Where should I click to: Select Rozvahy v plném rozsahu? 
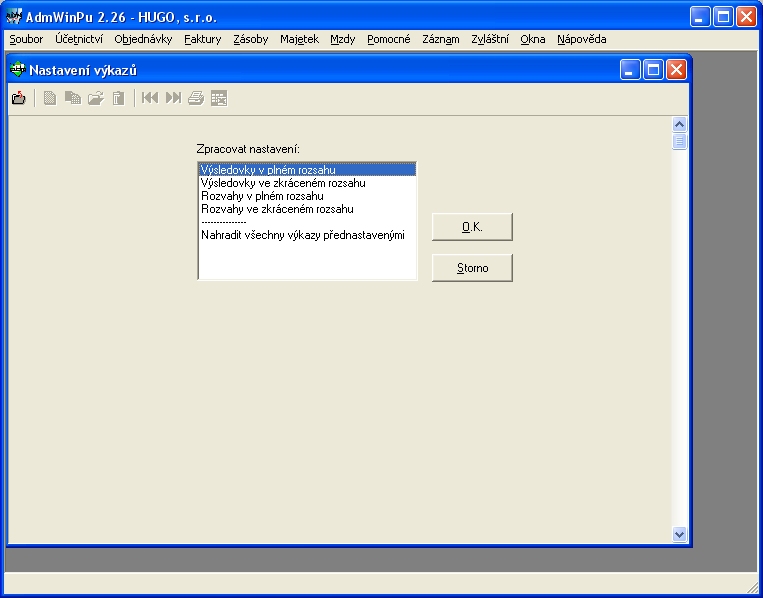click(x=308, y=196)
